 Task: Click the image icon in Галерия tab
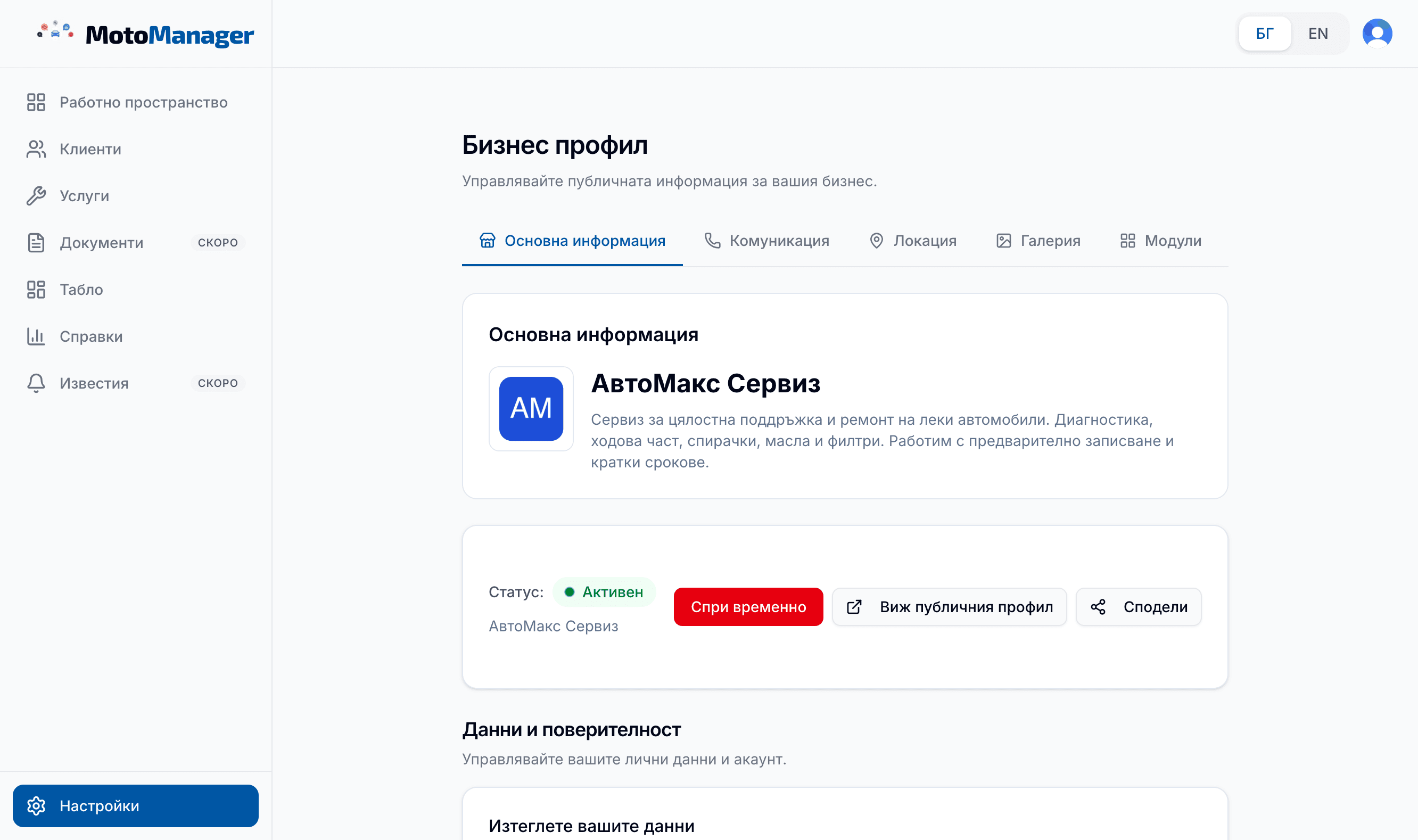(1003, 241)
